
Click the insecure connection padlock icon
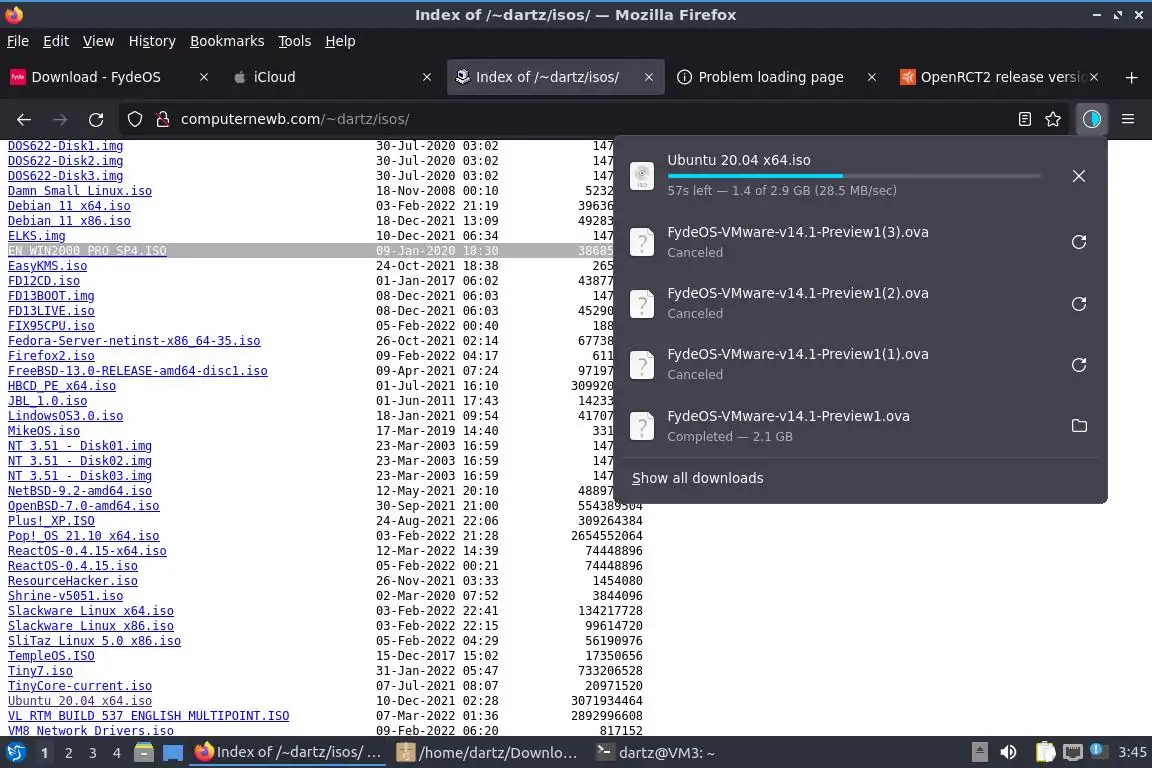pos(162,119)
